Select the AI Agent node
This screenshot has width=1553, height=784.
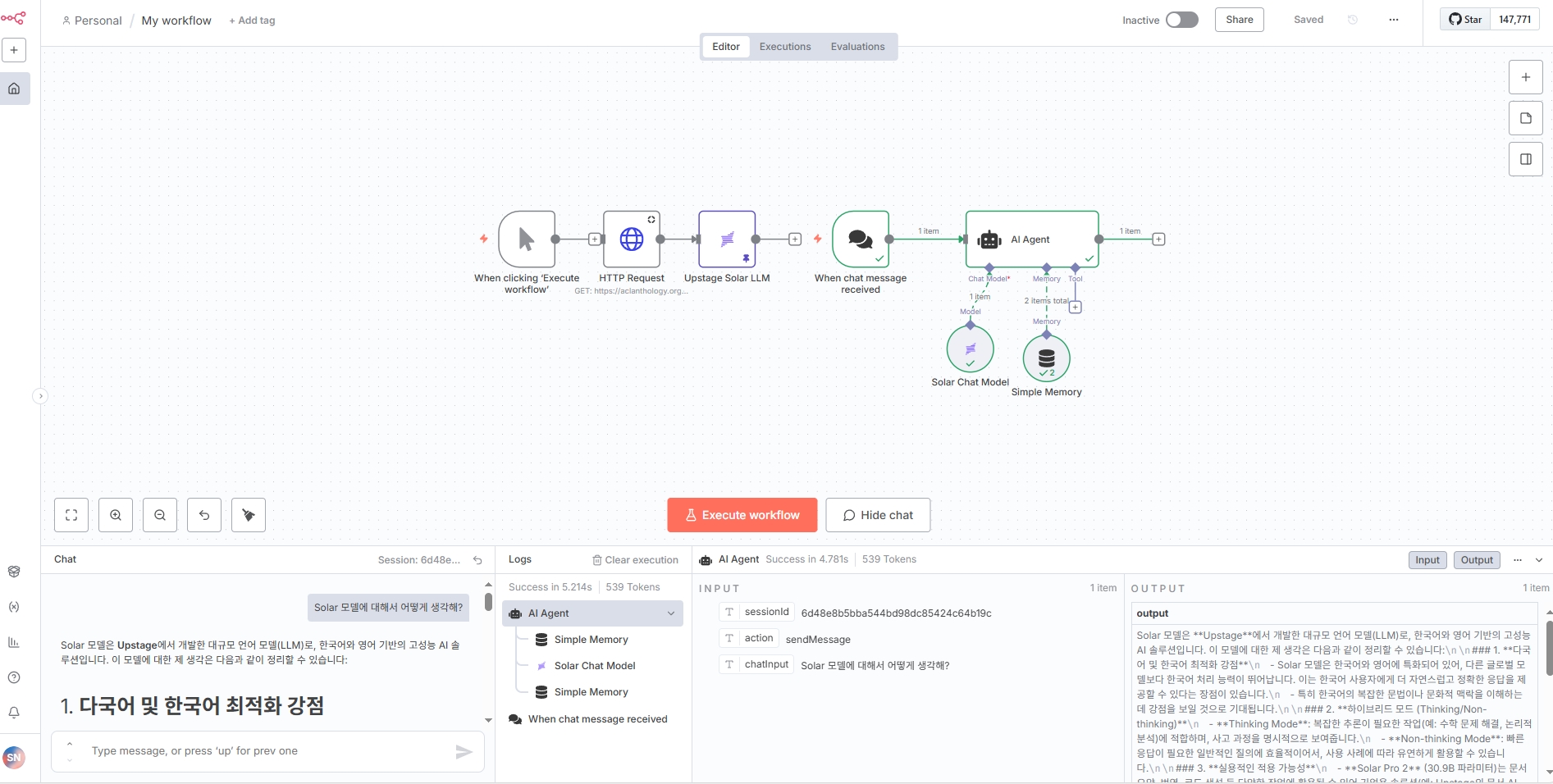coord(1032,239)
